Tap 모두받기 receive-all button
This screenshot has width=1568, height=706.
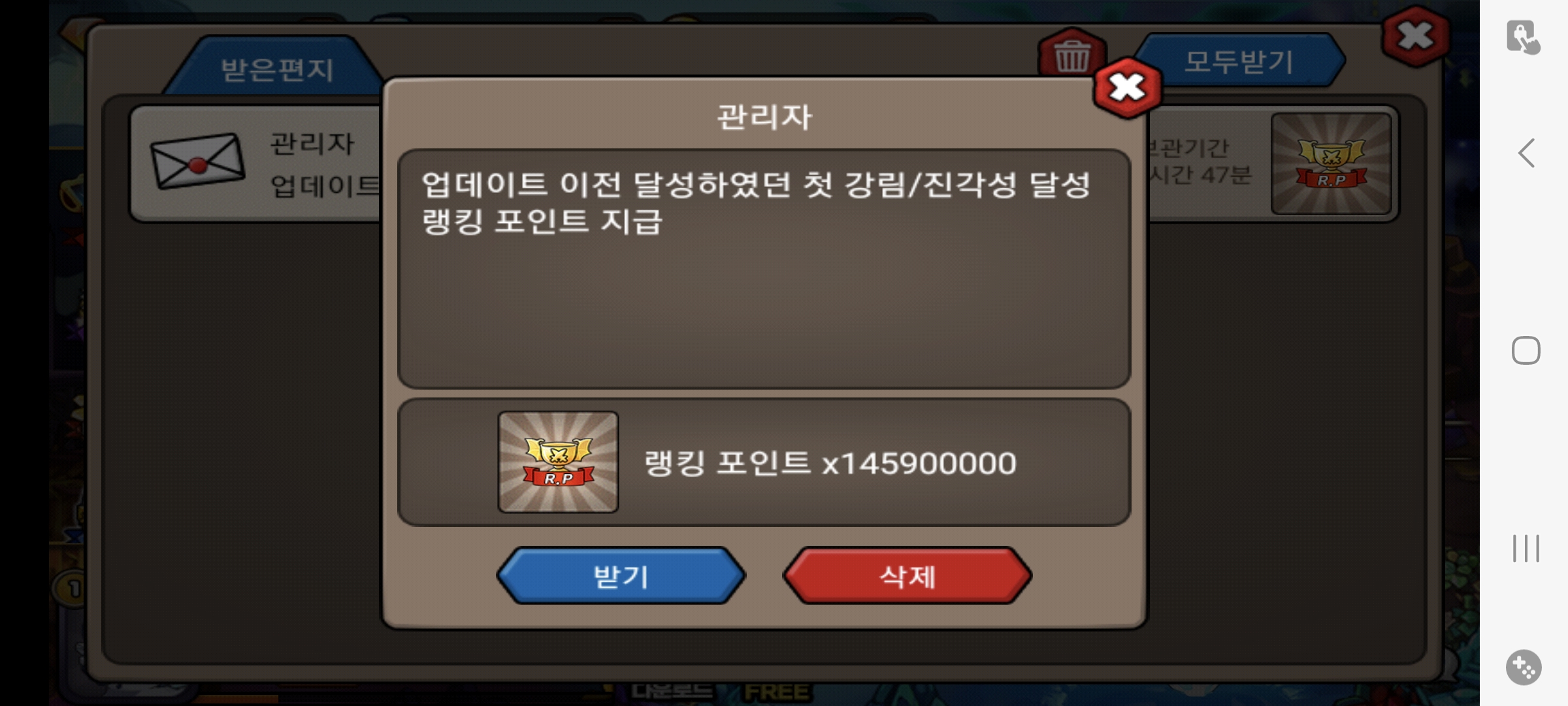(x=1239, y=61)
